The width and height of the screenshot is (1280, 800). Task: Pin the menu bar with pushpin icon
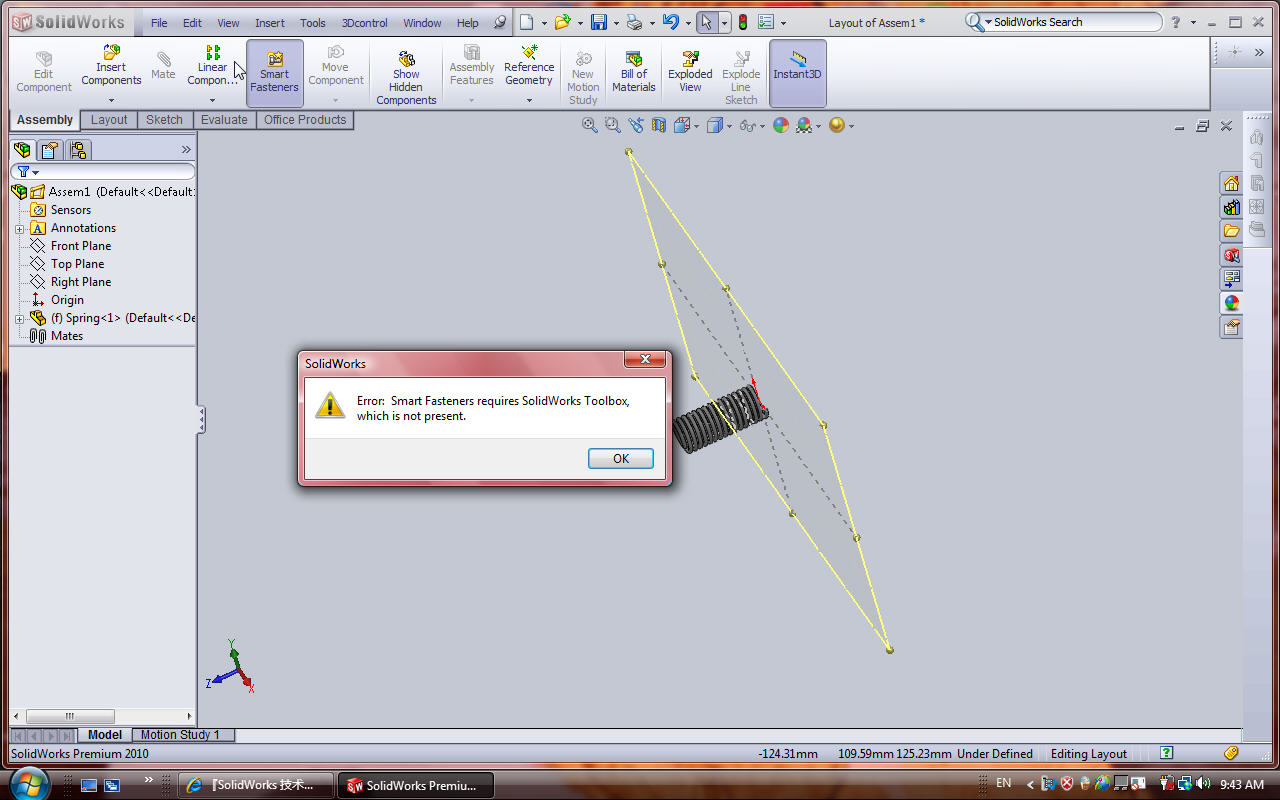[500, 22]
